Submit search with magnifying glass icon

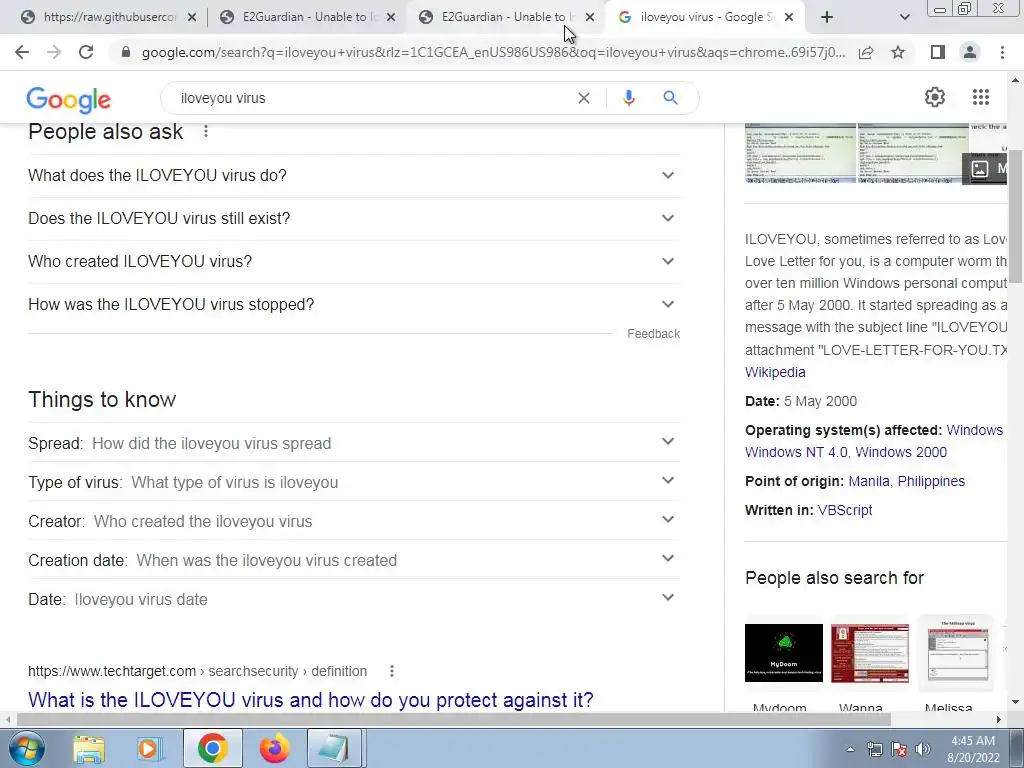(670, 98)
